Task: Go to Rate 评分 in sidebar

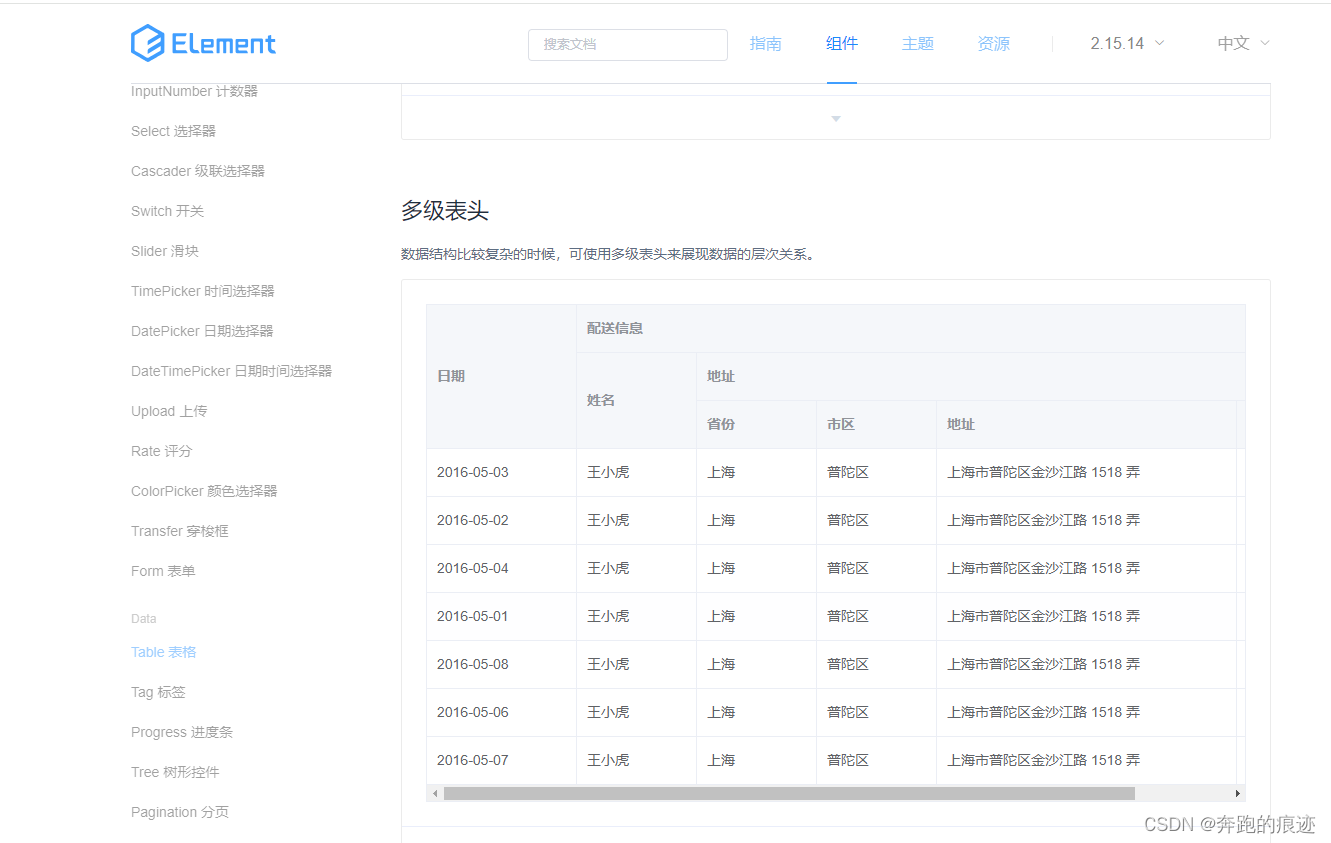Action: pos(161,451)
